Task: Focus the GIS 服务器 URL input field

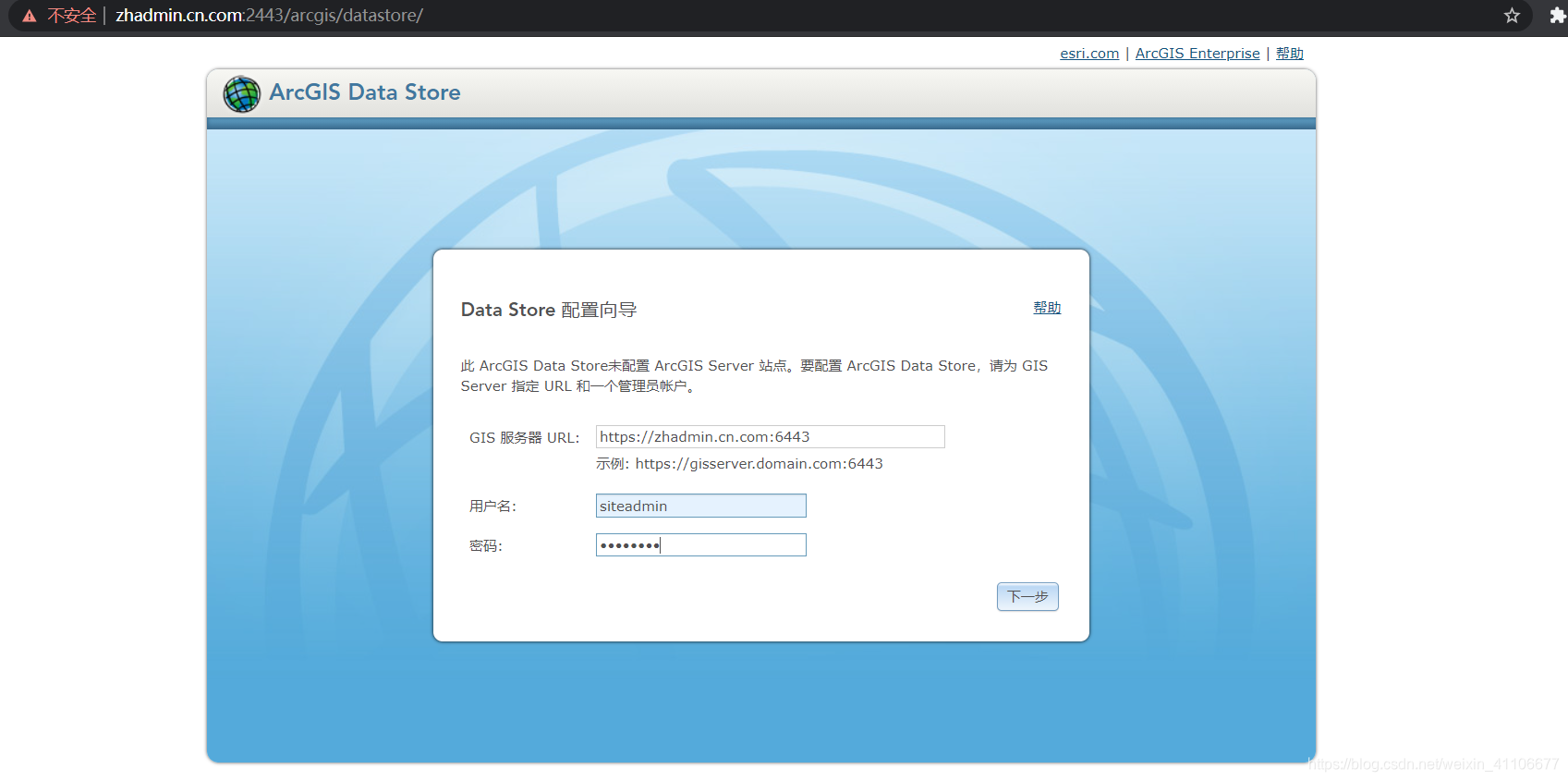Action: point(771,436)
